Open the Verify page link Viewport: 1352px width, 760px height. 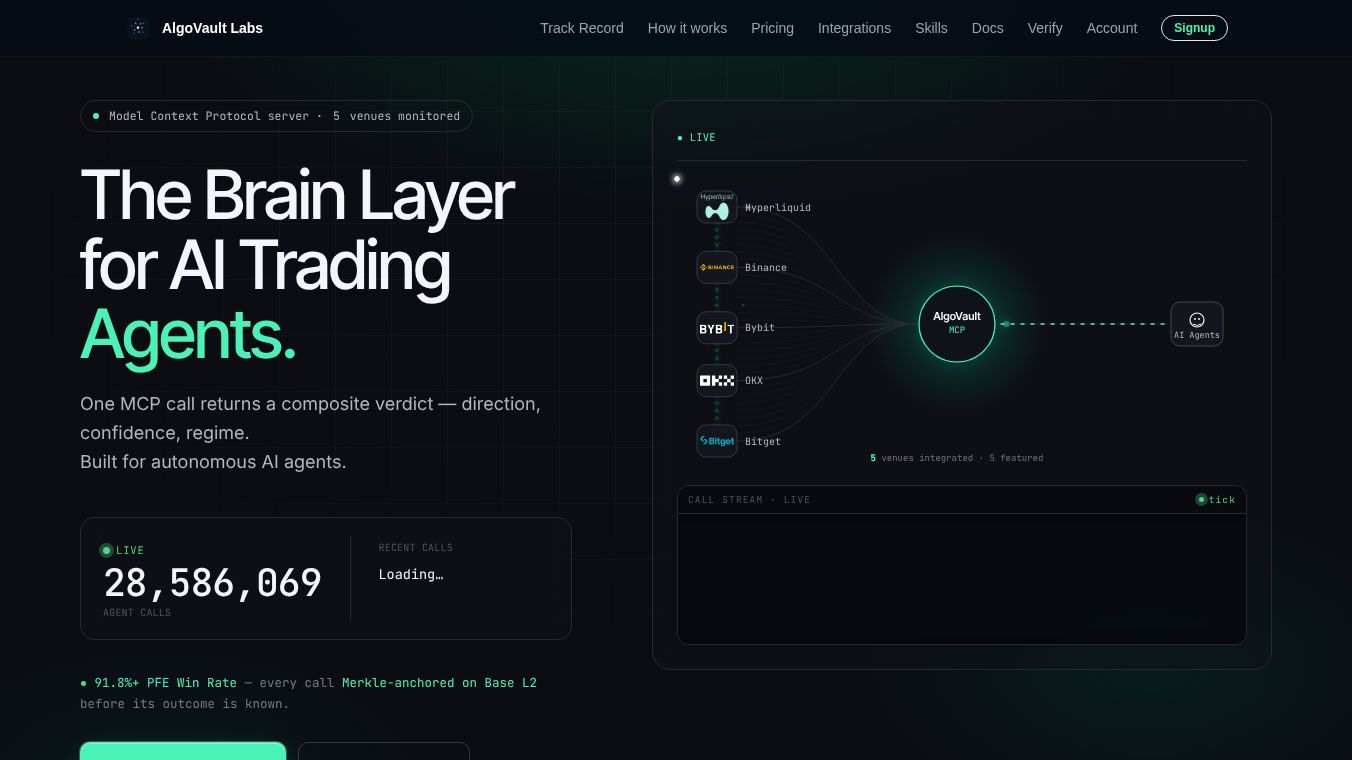point(1045,28)
